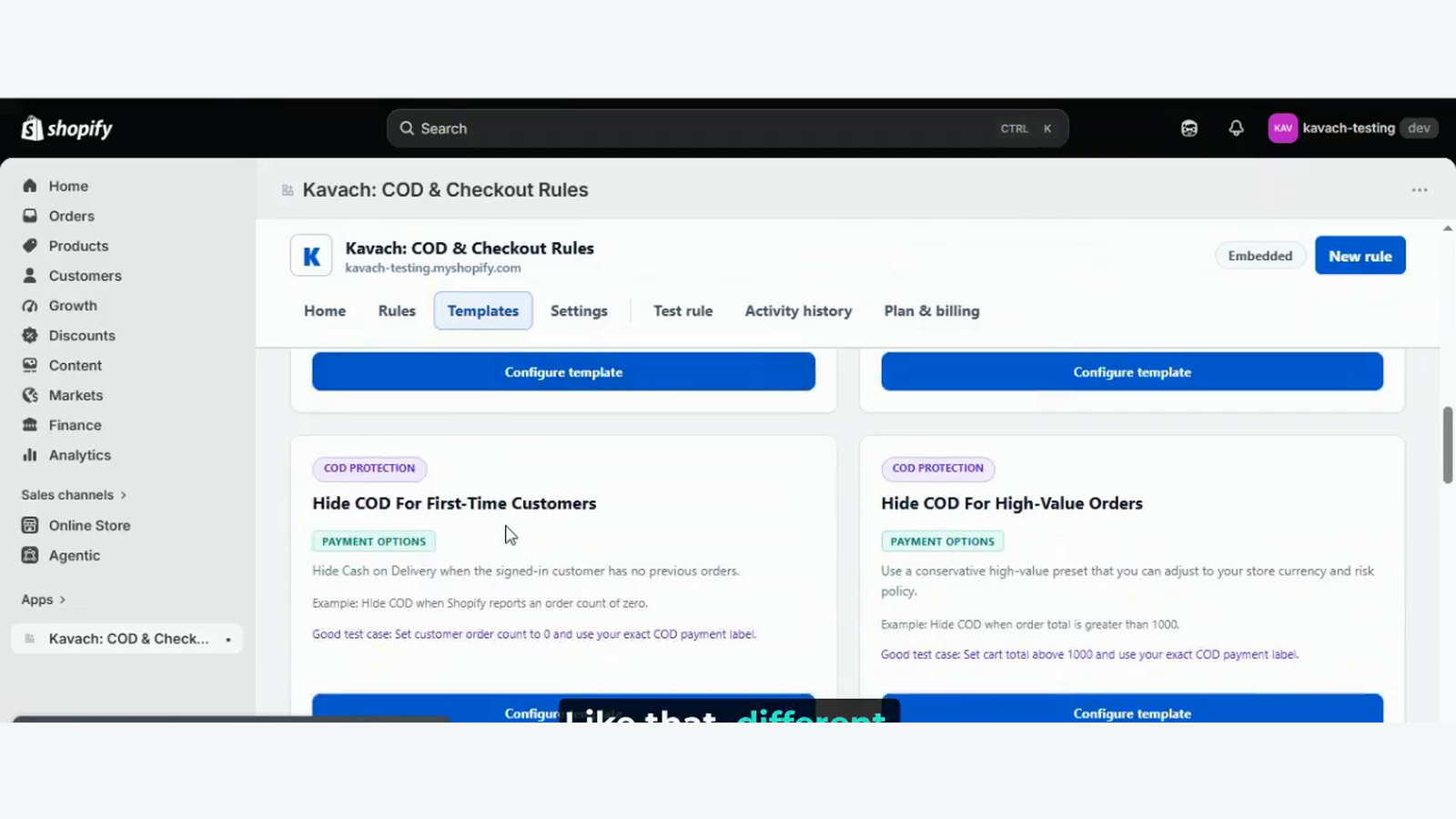Image resolution: width=1456 pixels, height=819 pixels.
Task: Open Analytics in the sidebar
Action: [x=80, y=455]
